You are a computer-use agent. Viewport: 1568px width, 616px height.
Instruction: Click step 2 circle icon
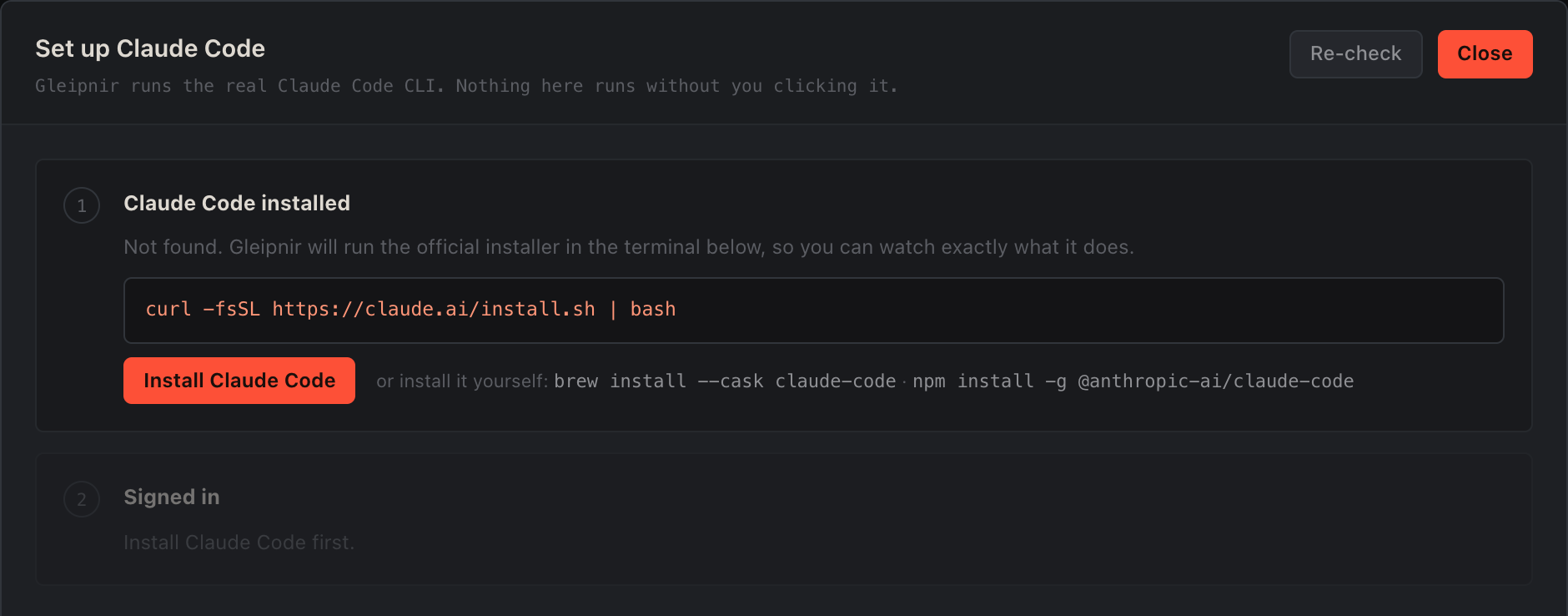pyautogui.click(x=82, y=499)
